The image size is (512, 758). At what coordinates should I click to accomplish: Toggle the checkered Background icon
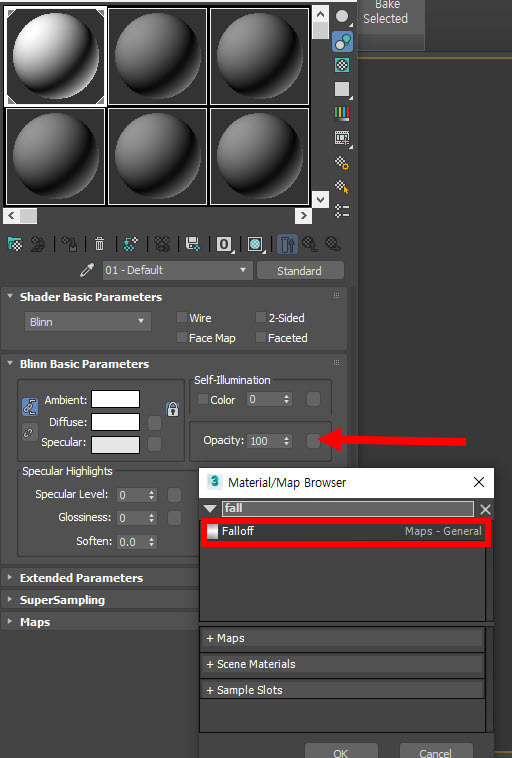(x=342, y=65)
